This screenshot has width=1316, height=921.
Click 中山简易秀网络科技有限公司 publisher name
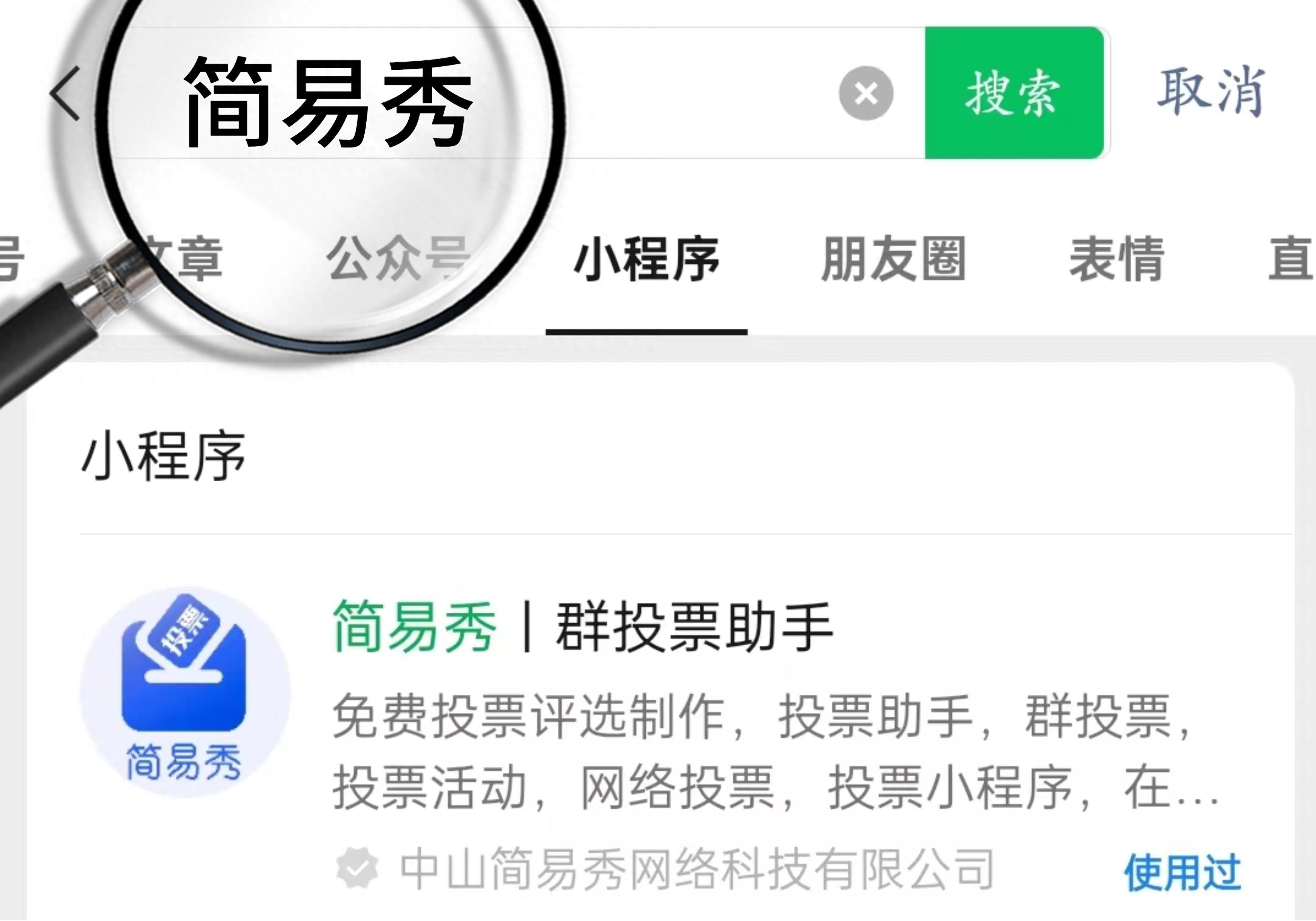[x=696, y=869]
